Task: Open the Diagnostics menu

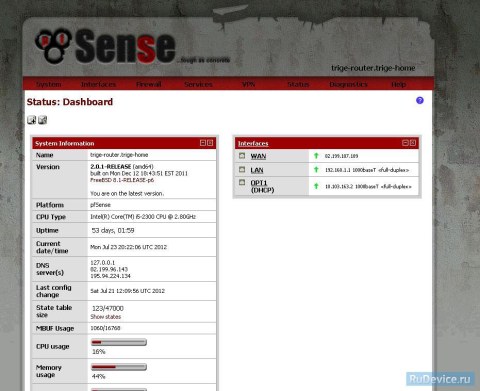Action: pyautogui.click(x=348, y=84)
